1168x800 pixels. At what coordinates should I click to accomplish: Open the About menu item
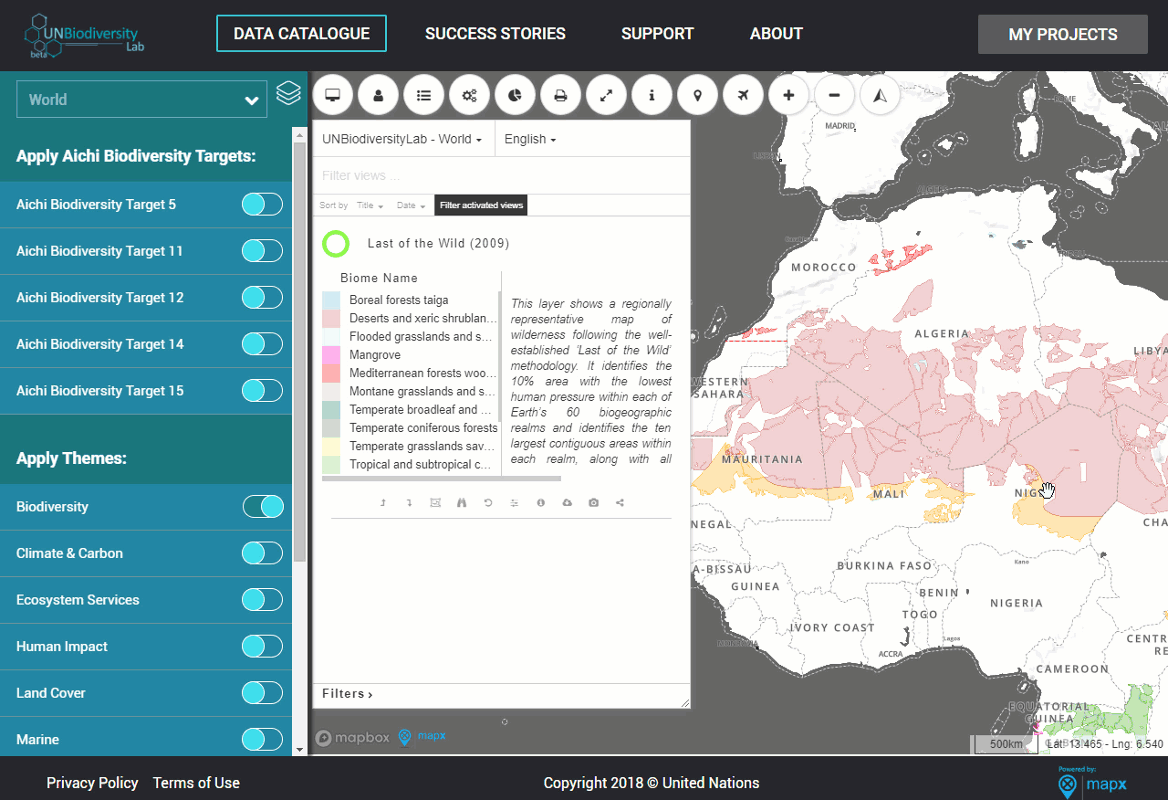pyautogui.click(x=776, y=34)
